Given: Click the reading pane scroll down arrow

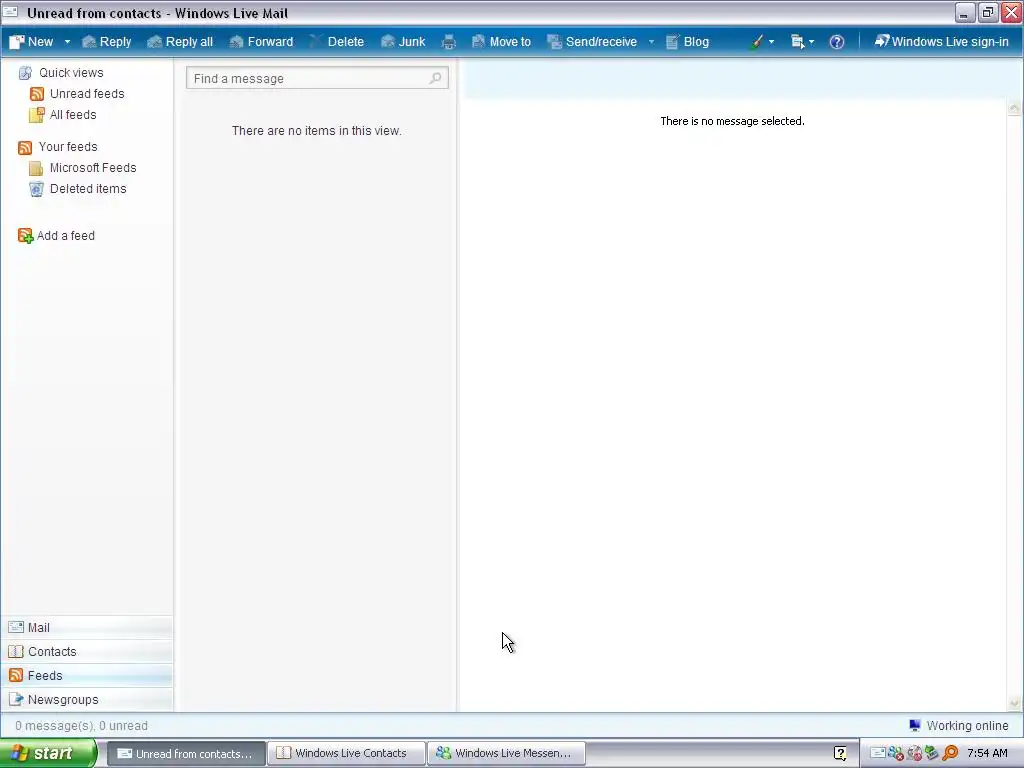Looking at the screenshot, I should [x=1014, y=703].
